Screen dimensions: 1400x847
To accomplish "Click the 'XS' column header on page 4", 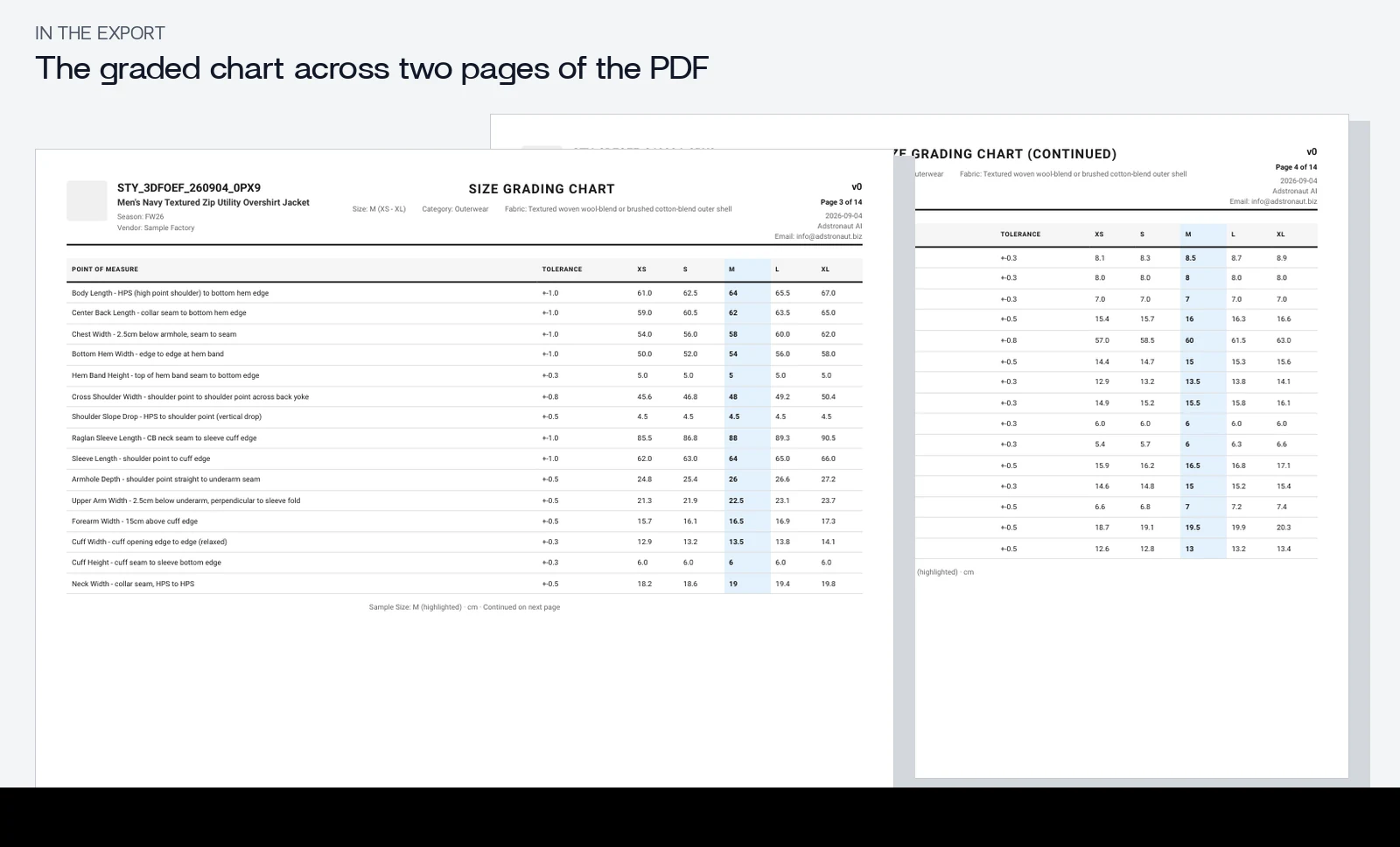I will (1099, 234).
